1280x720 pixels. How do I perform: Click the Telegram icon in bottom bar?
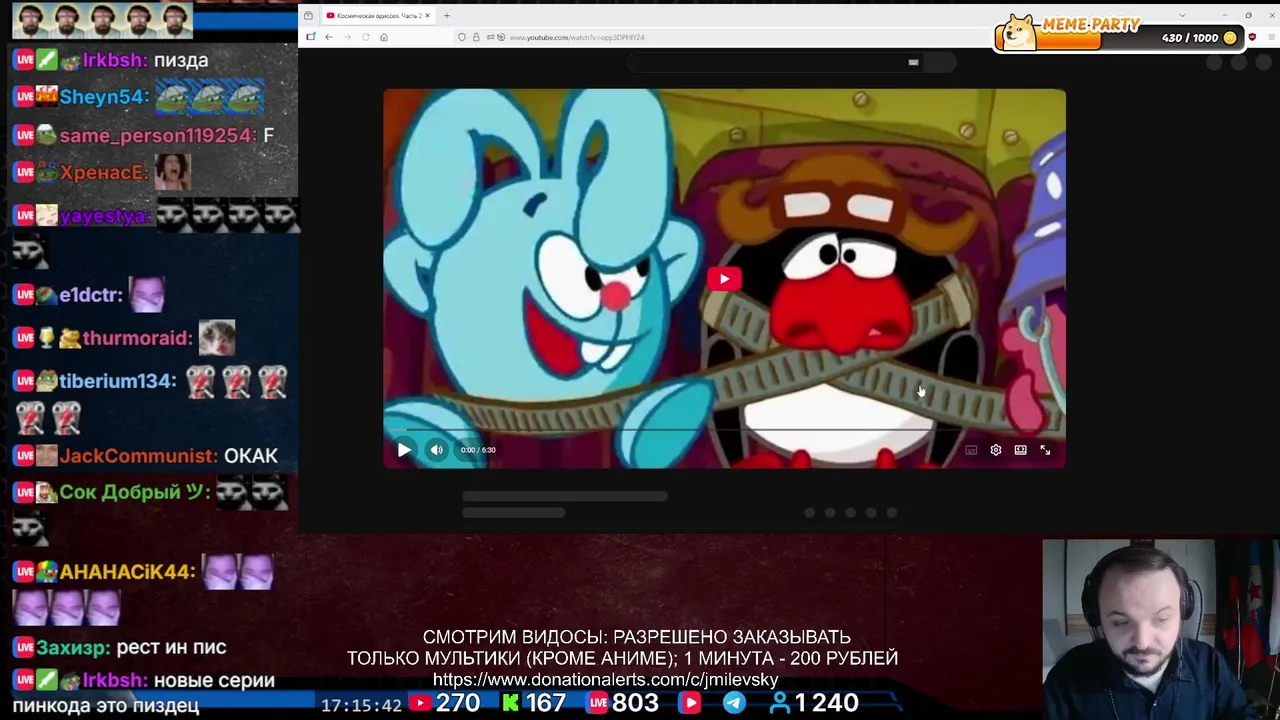(734, 703)
